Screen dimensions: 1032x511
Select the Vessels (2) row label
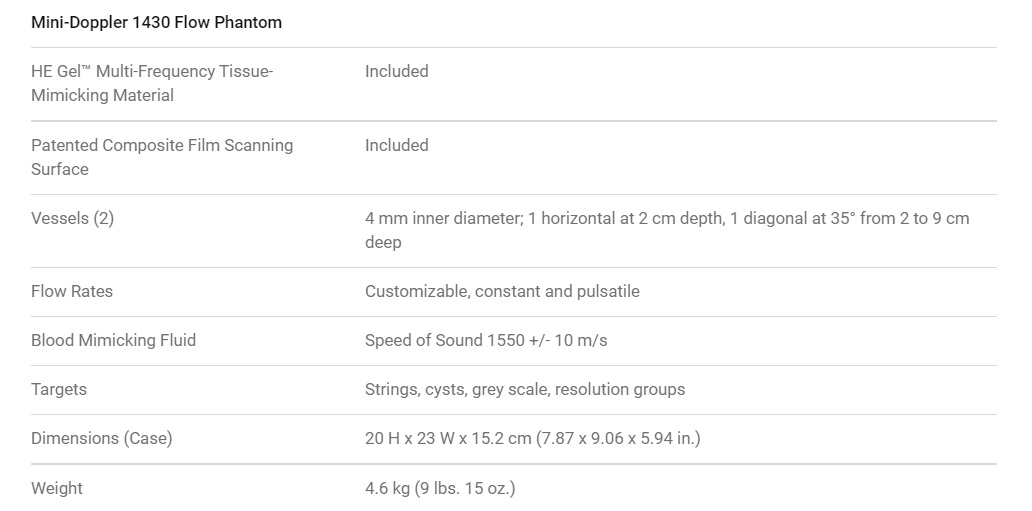(72, 219)
